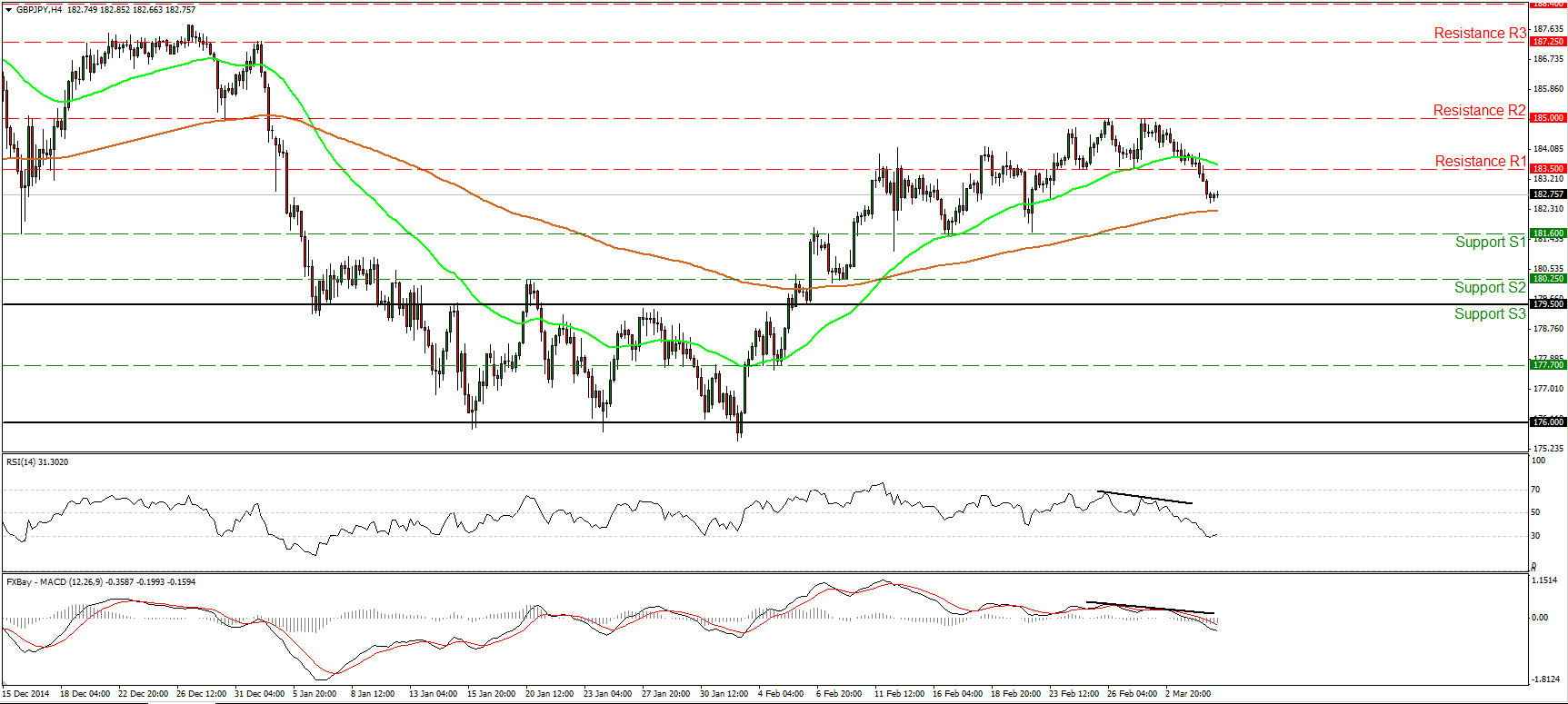Click the RSI 70 level axis value
Screen dimensions: 1568x704
tap(1536, 490)
